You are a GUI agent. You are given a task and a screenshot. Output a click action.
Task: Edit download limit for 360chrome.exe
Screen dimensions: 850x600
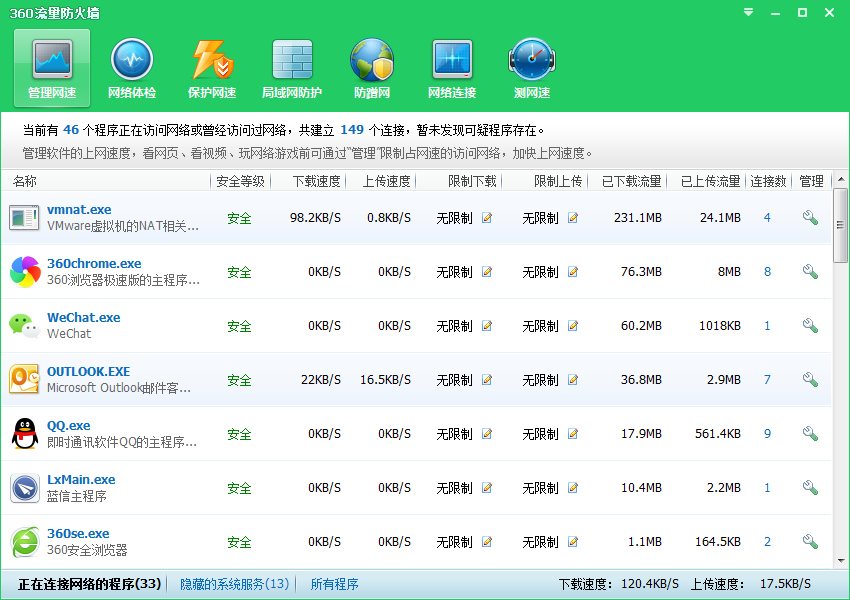[x=487, y=272]
